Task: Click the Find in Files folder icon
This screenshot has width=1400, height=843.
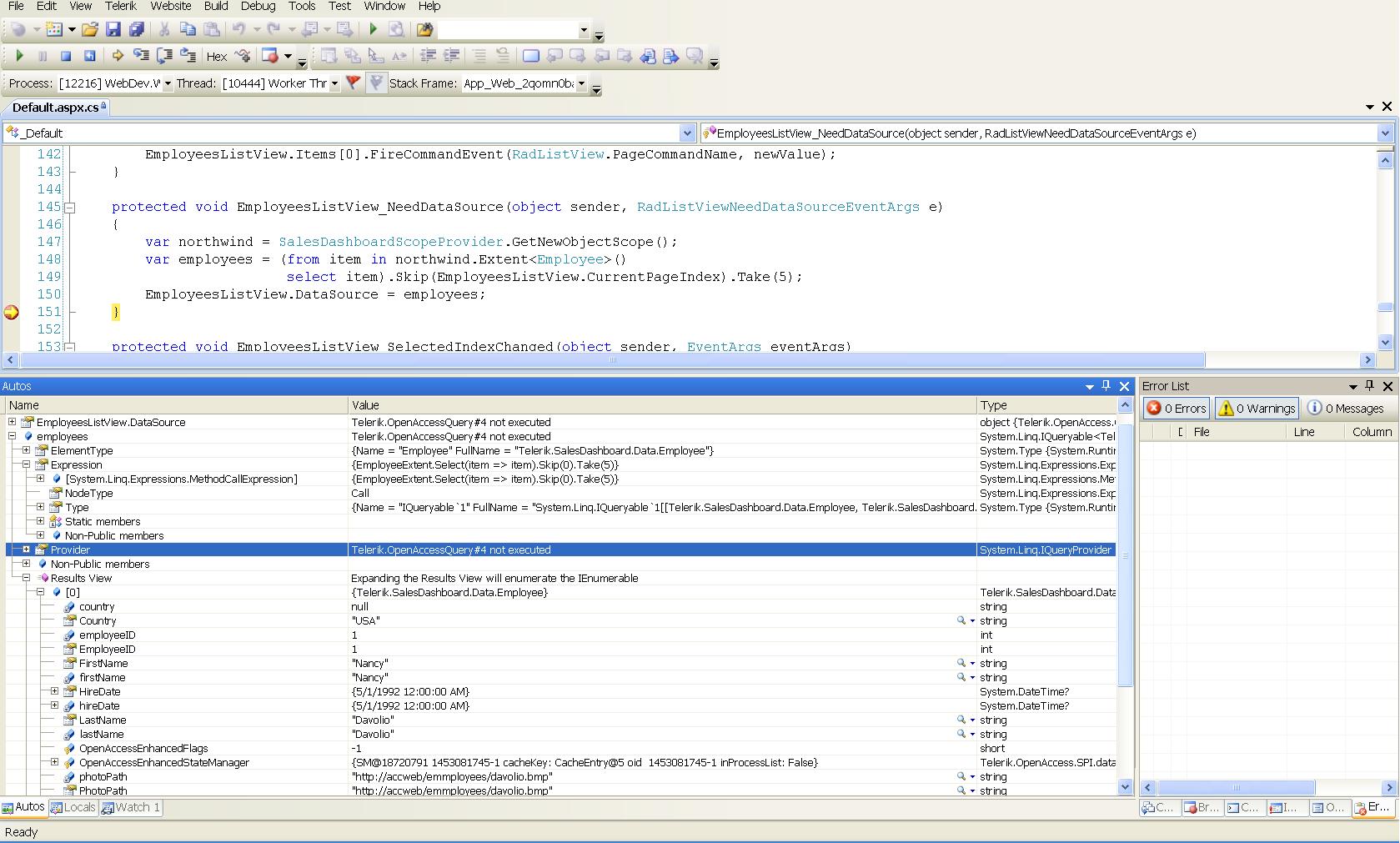Action: [424, 30]
